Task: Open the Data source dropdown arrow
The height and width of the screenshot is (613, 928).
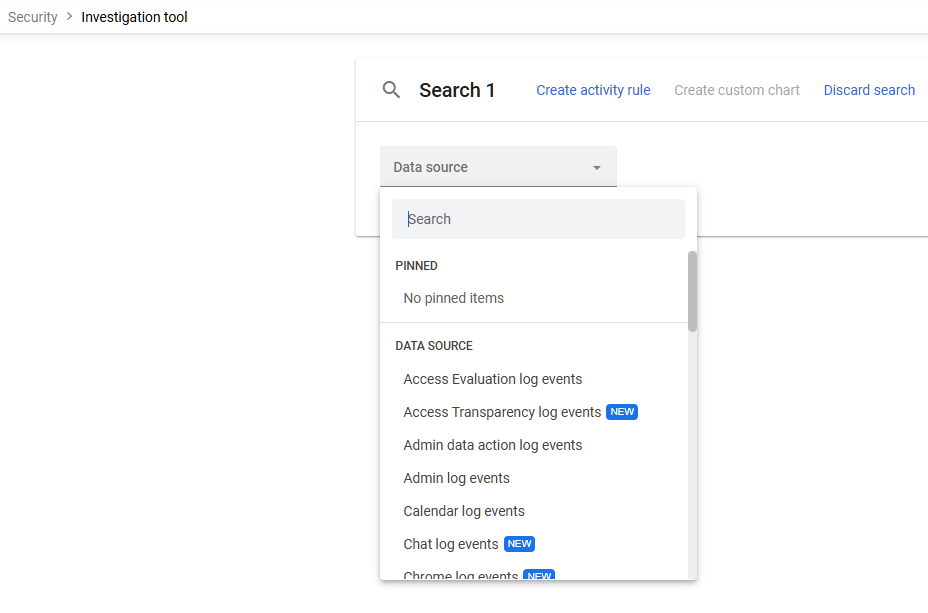Action: click(x=597, y=167)
